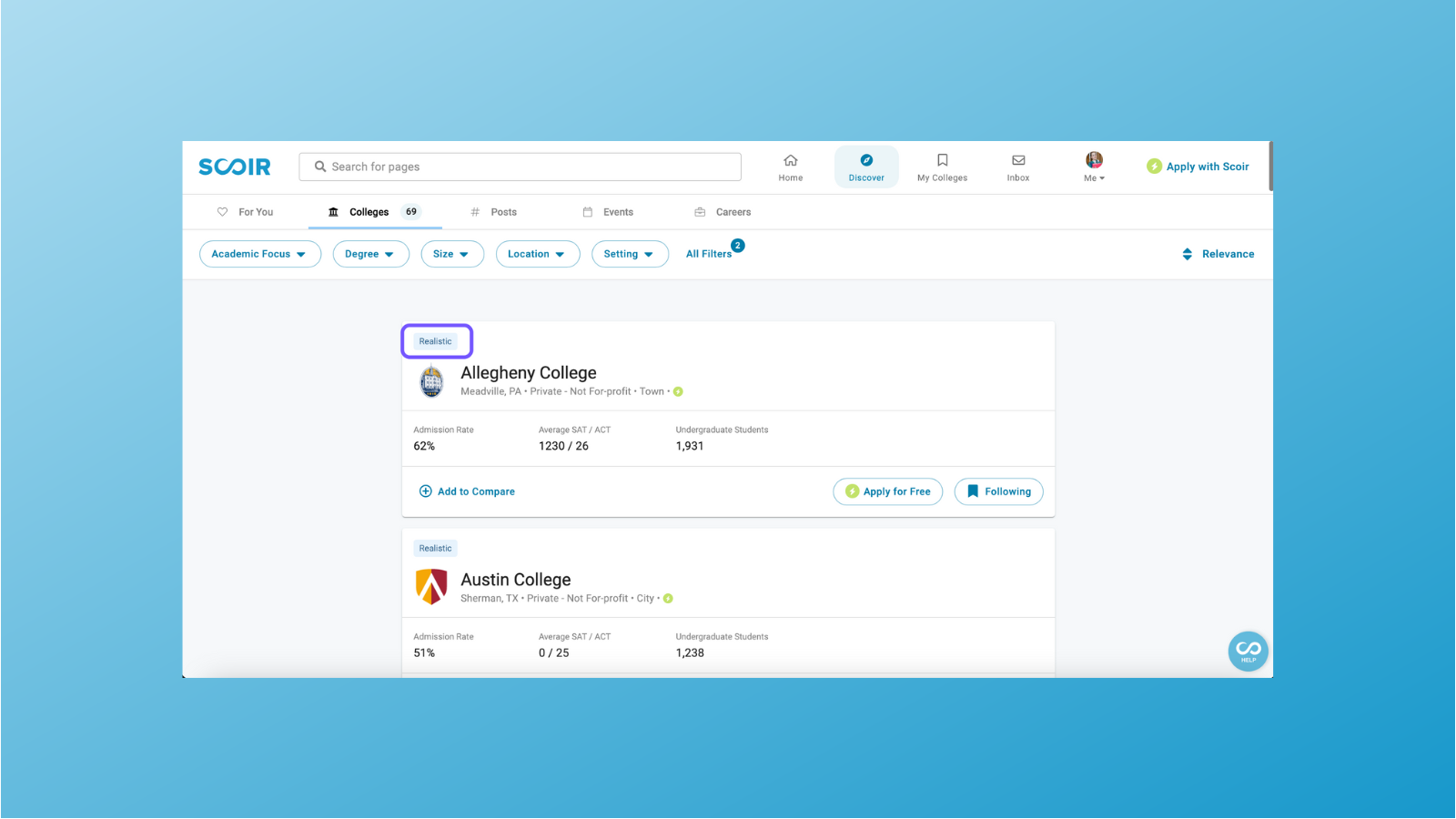Toggle Following status for Allegheny College
The width and height of the screenshot is (1456, 819).
(998, 491)
